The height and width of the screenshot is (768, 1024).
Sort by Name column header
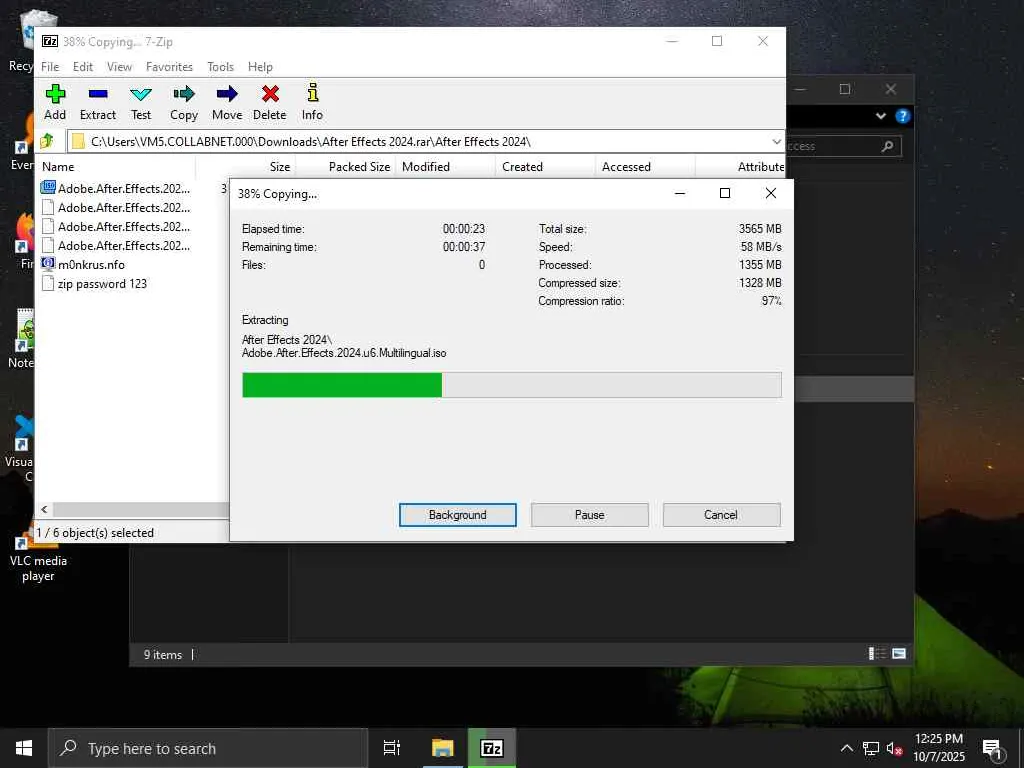(x=116, y=167)
